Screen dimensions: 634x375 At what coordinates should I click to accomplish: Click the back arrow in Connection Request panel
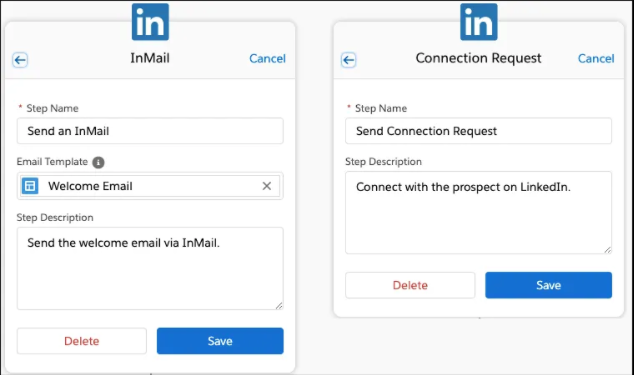click(x=348, y=60)
